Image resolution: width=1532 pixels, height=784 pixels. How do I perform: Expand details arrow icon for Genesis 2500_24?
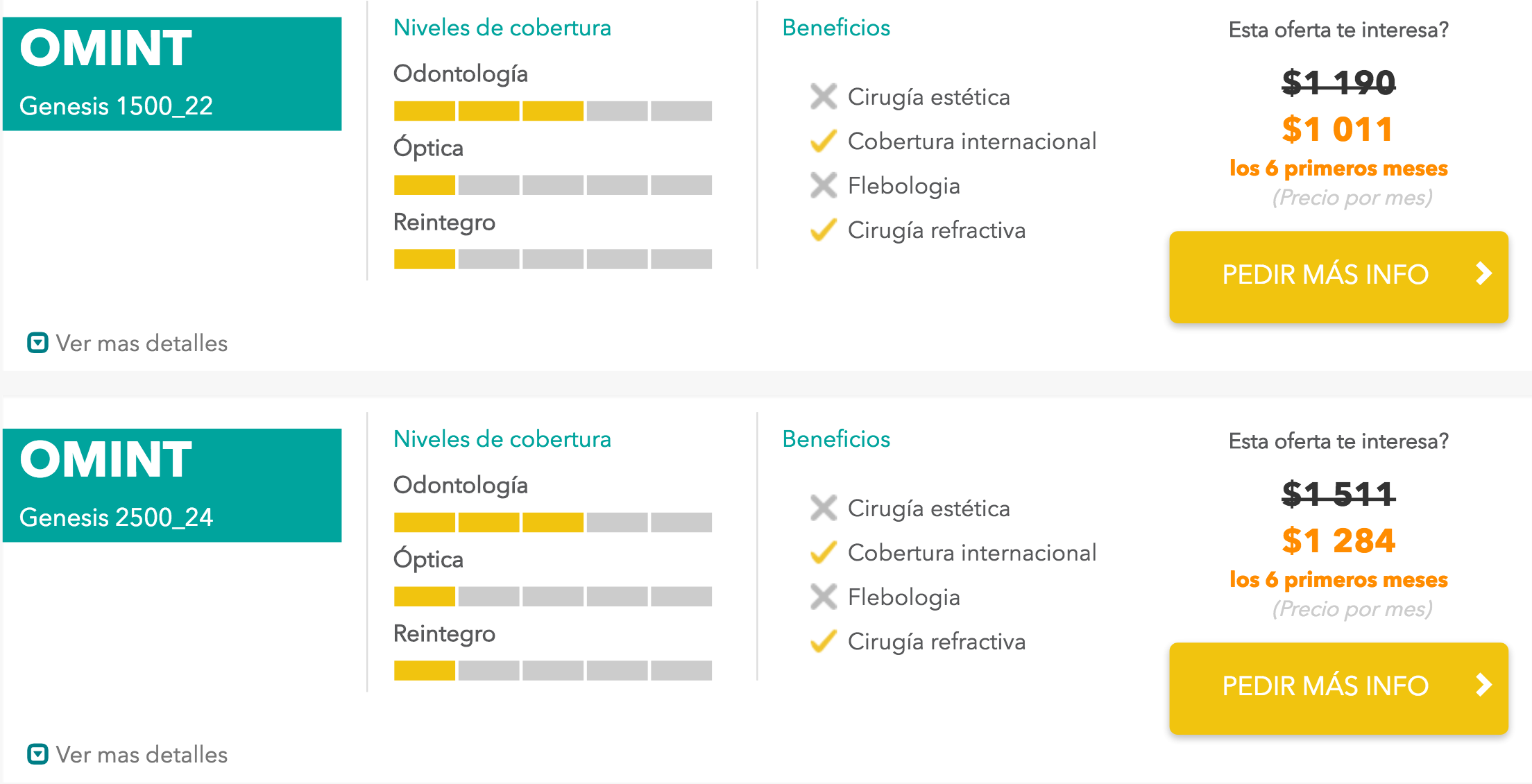[37, 754]
